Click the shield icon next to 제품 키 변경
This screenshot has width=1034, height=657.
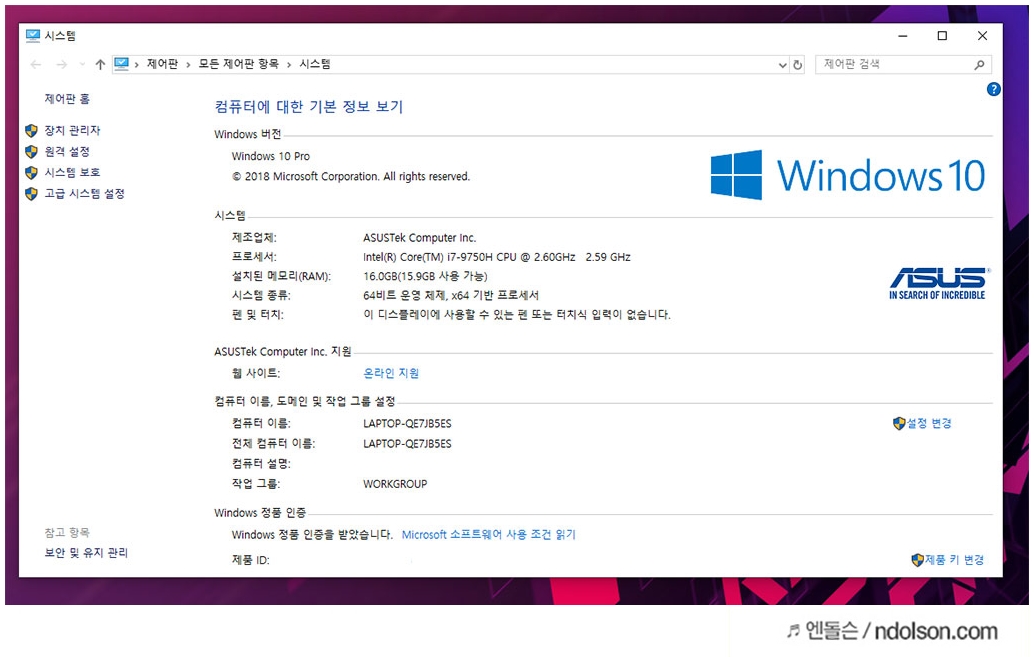click(917, 560)
